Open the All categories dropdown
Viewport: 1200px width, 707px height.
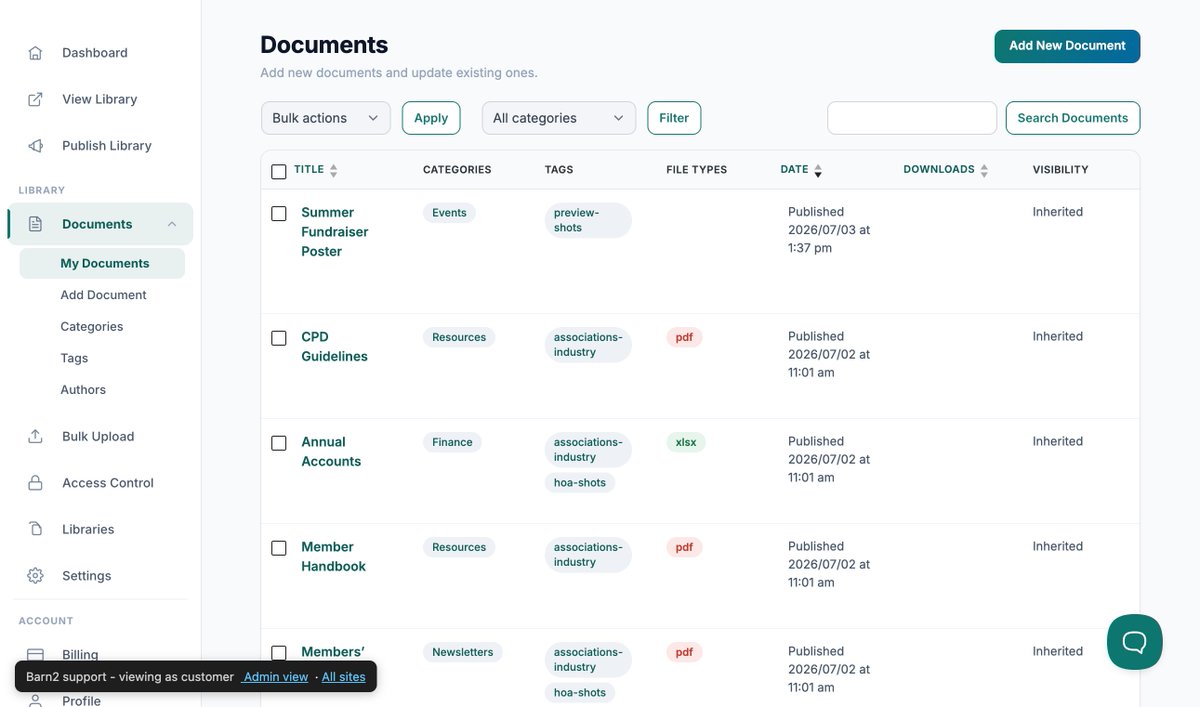coord(559,118)
